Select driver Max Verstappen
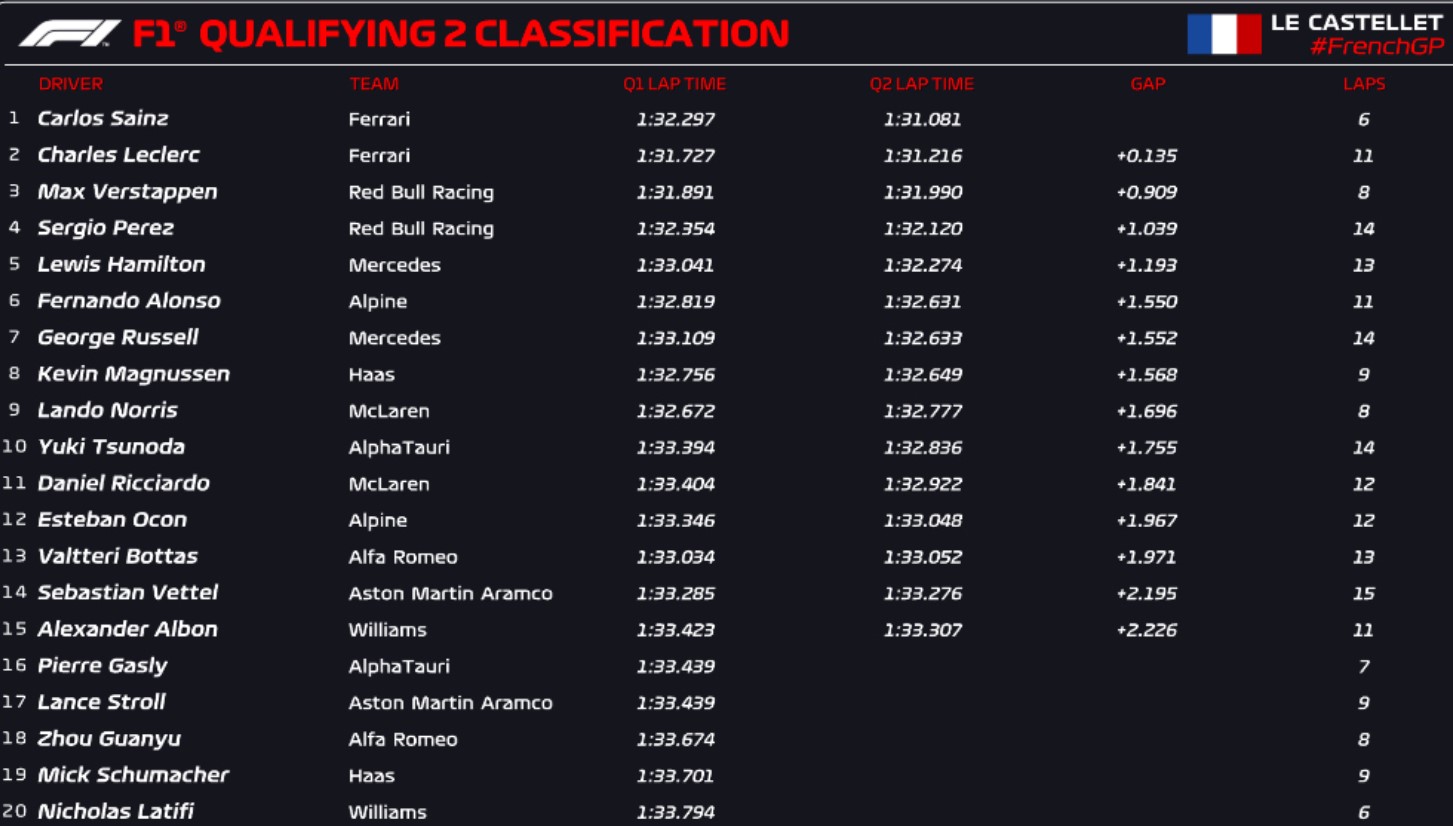The image size is (1453, 826). (127, 191)
